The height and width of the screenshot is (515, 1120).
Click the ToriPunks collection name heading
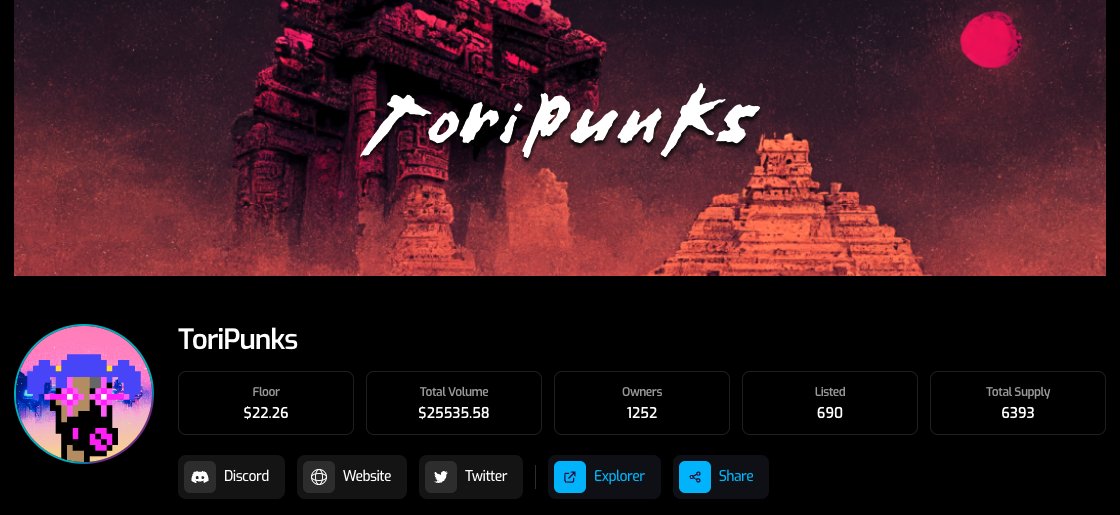[x=238, y=339]
